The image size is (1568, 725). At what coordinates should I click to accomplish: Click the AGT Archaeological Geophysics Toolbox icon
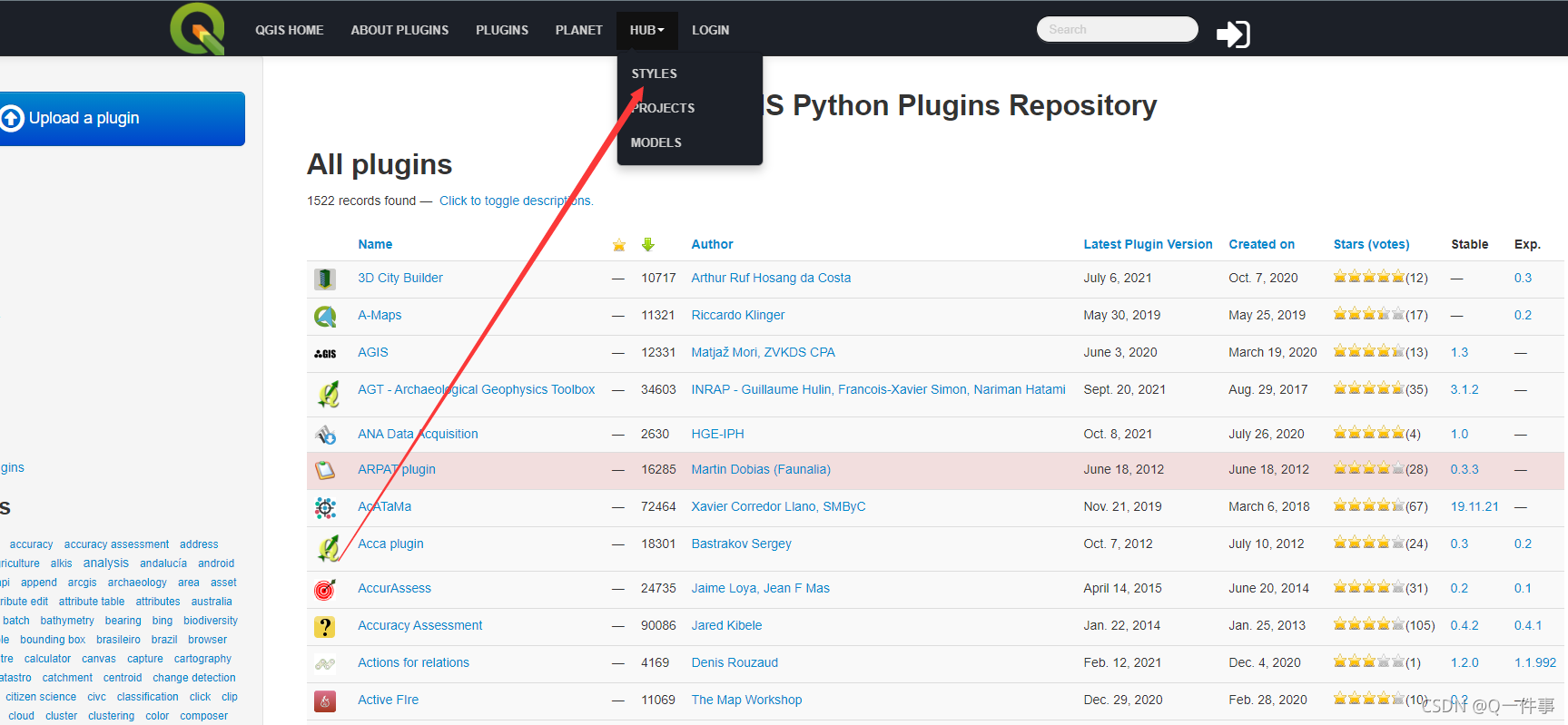coord(328,394)
